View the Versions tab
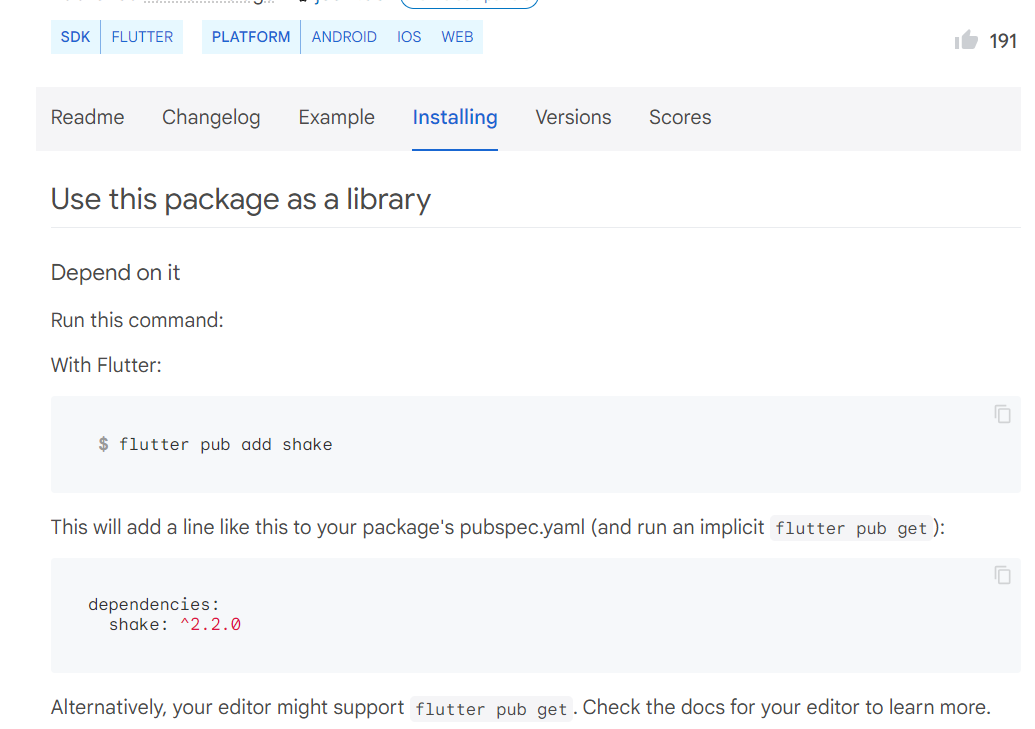Viewport: 1035px width, 729px height. point(573,118)
